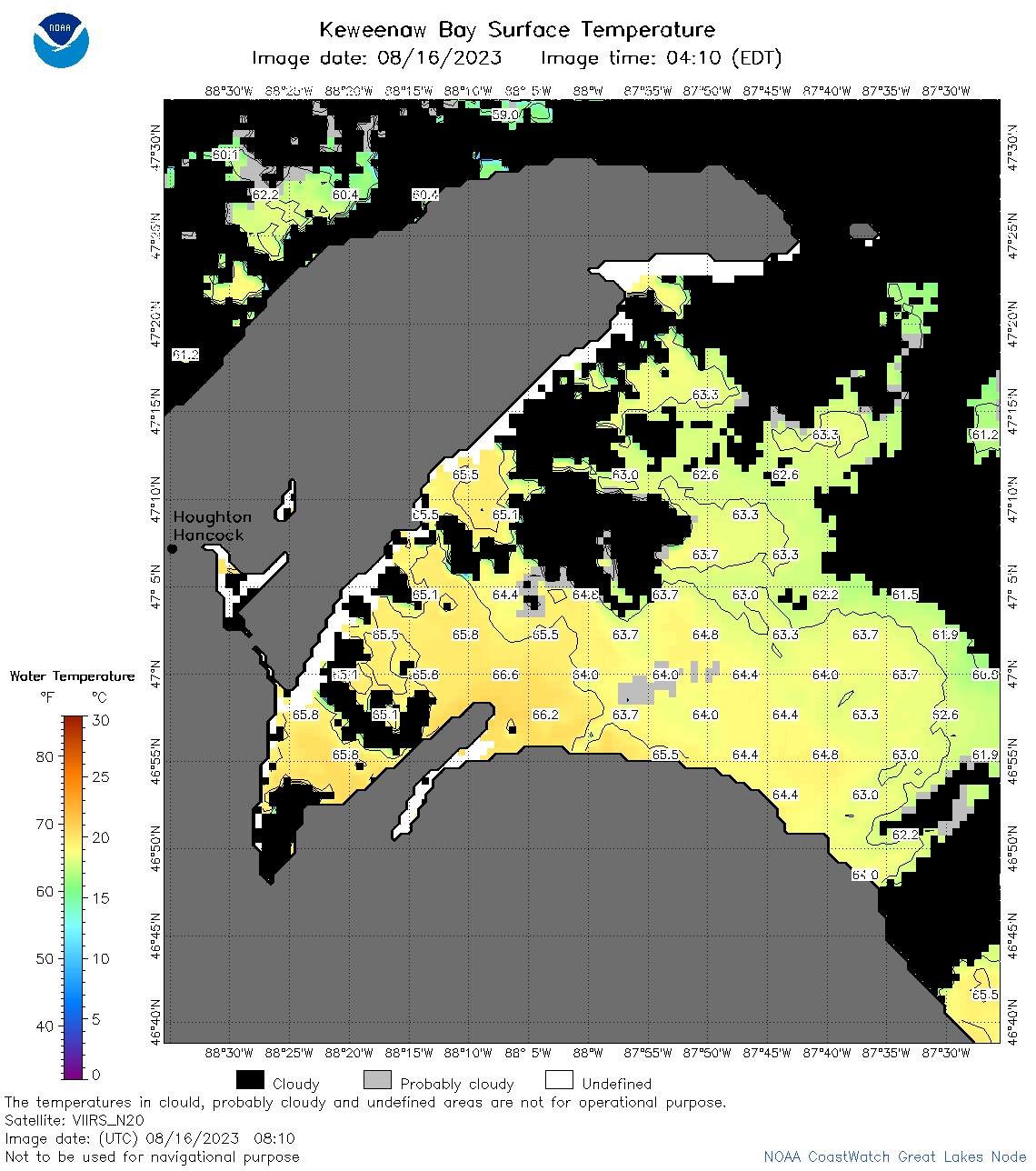This screenshot has width=1036, height=1171.
Task: Click the Image time 04:10 (EDT) text
Action: [x=662, y=58]
